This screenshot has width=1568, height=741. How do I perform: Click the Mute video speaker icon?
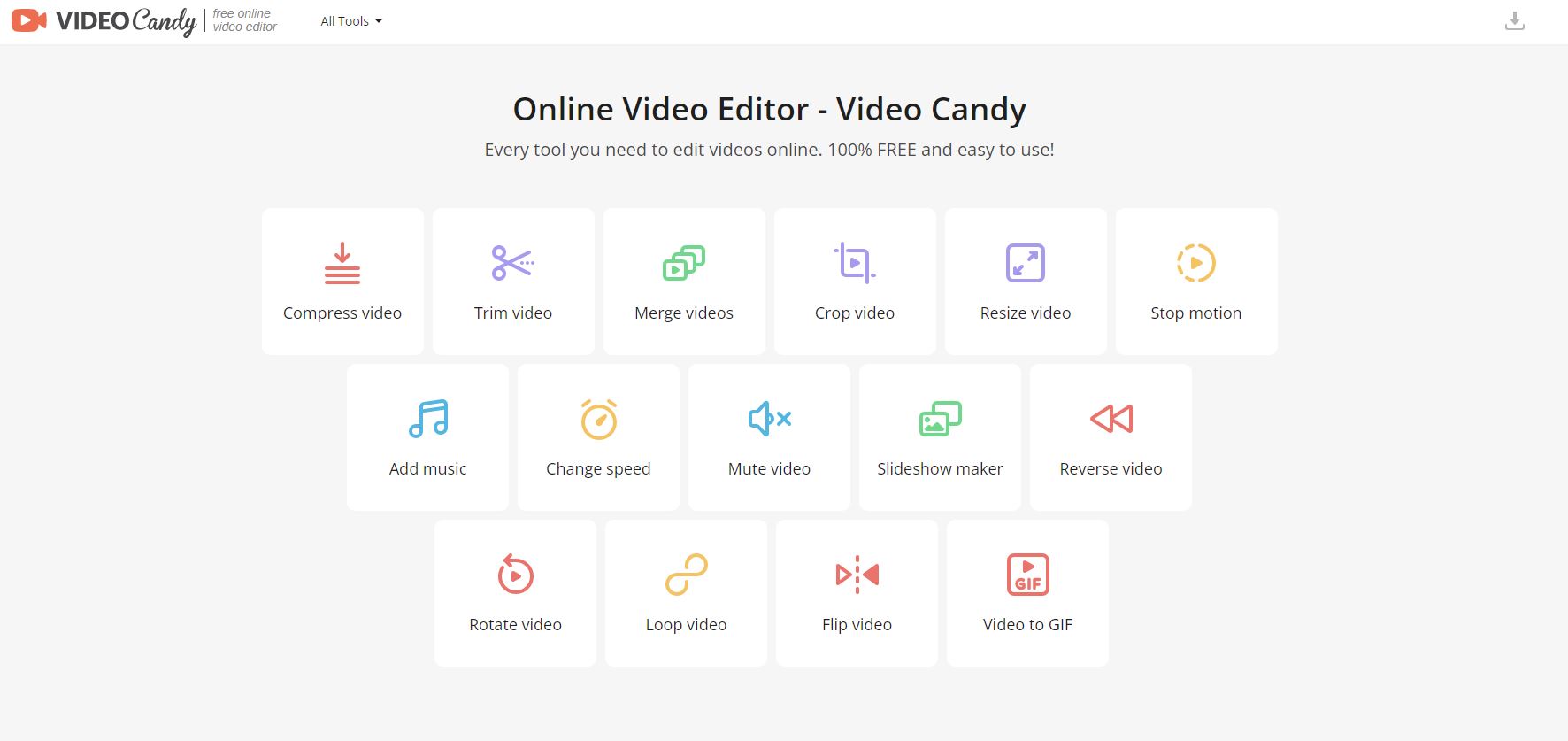(x=770, y=419)
